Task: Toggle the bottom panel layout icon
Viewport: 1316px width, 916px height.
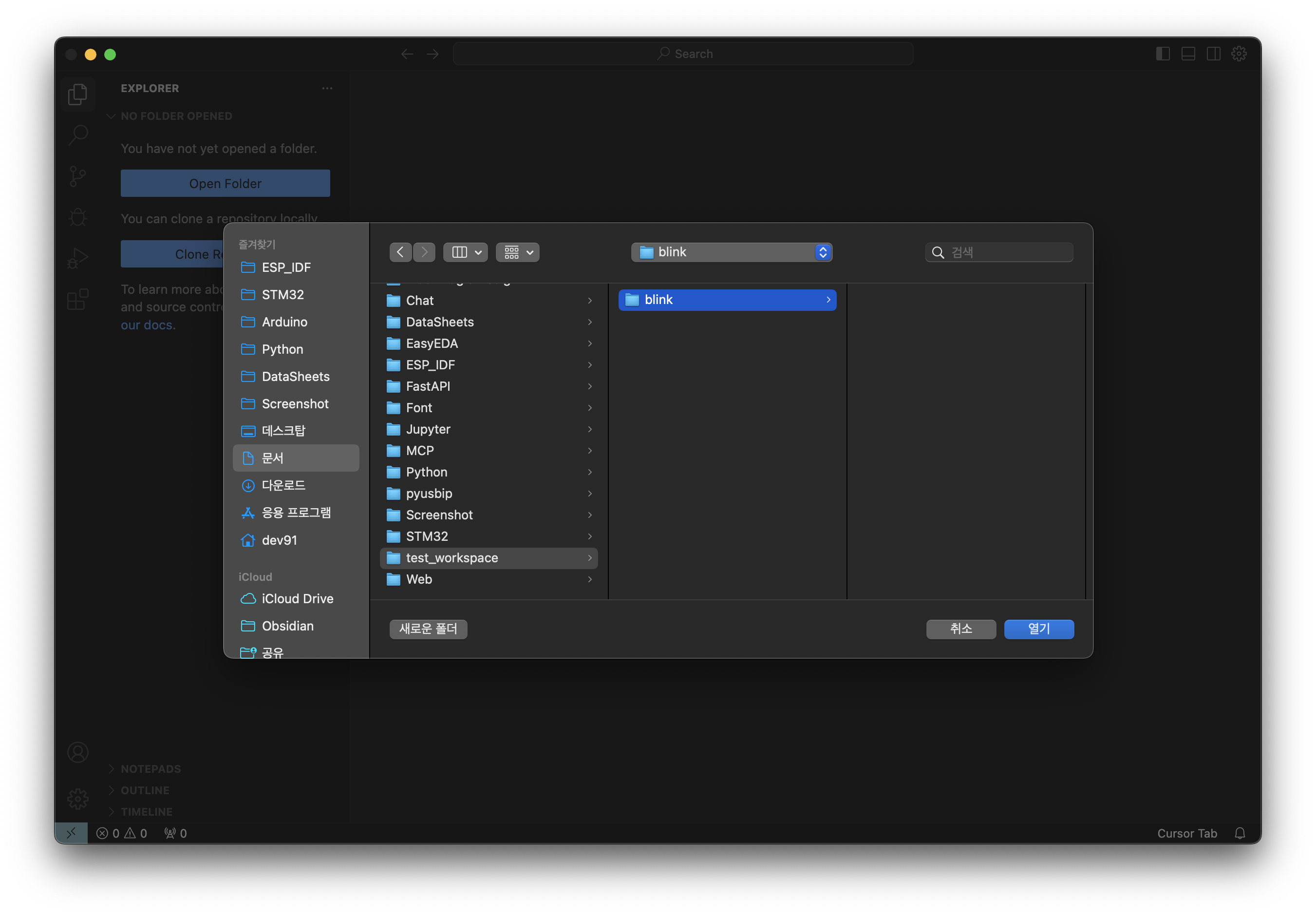Action: [x=1188, y=54]
